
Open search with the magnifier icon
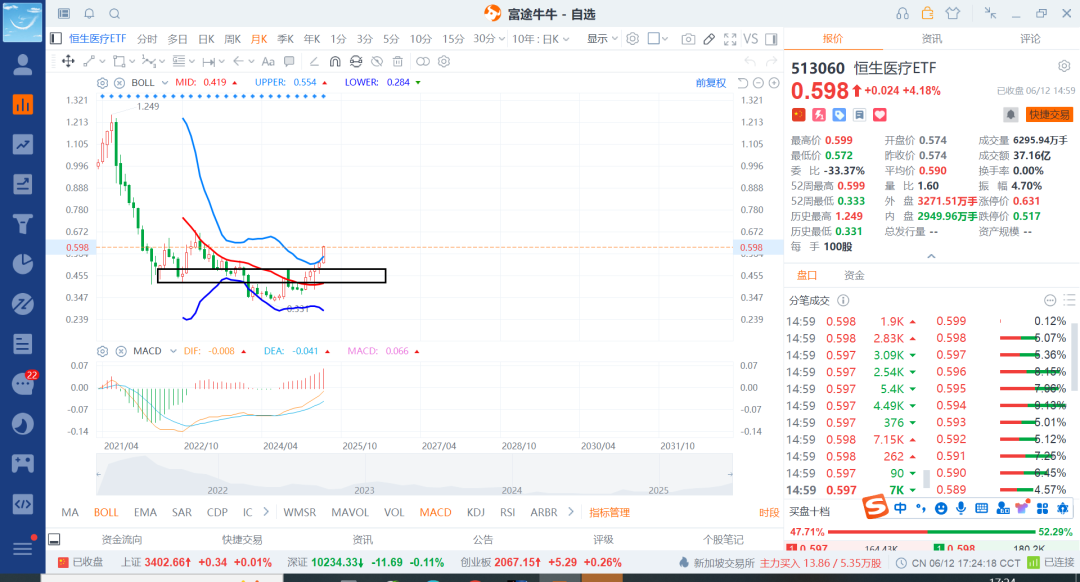(114, 13)
